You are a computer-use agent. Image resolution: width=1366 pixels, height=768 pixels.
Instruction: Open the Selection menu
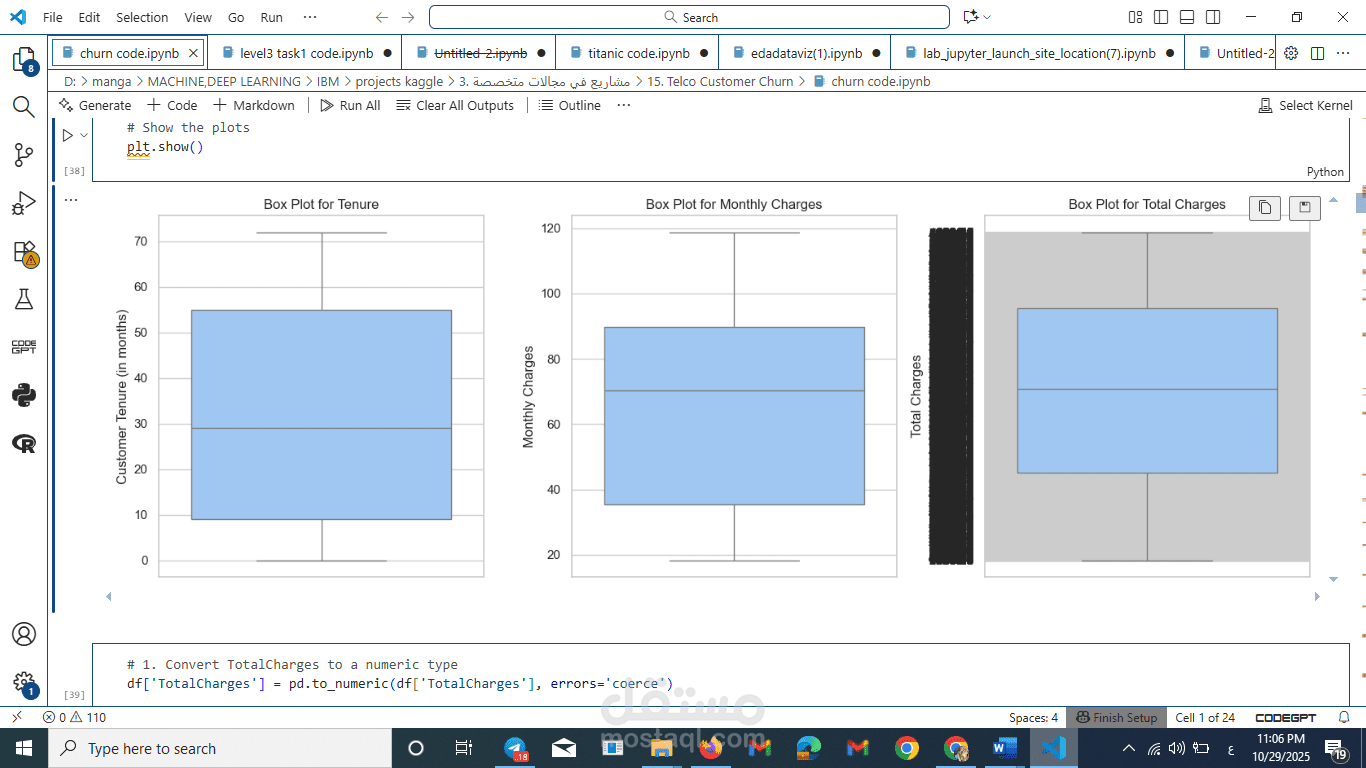point(142,17)
